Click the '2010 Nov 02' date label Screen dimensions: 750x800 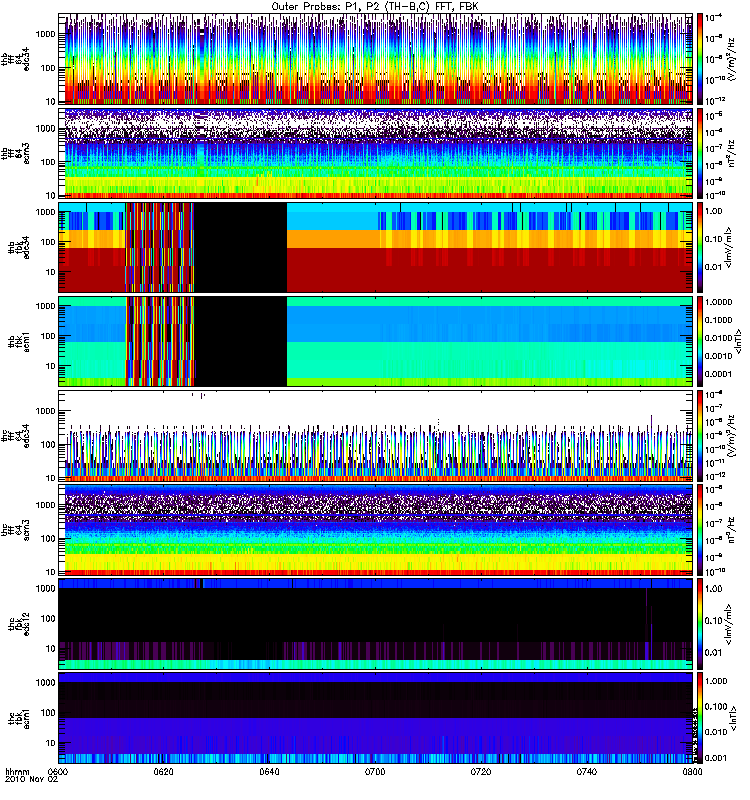tap(32, 779)
